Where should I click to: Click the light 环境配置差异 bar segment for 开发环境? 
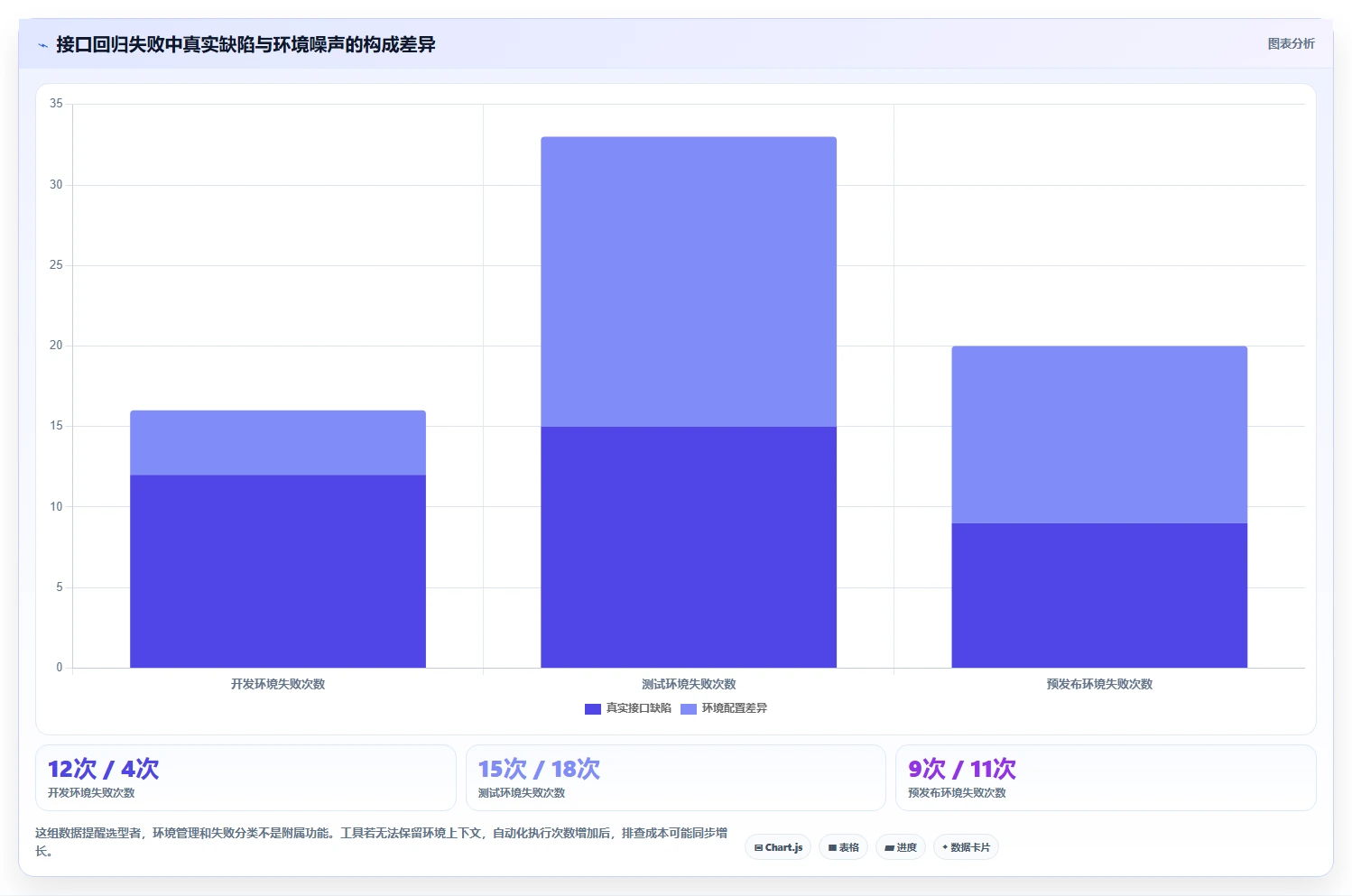[x=278, y=443]
